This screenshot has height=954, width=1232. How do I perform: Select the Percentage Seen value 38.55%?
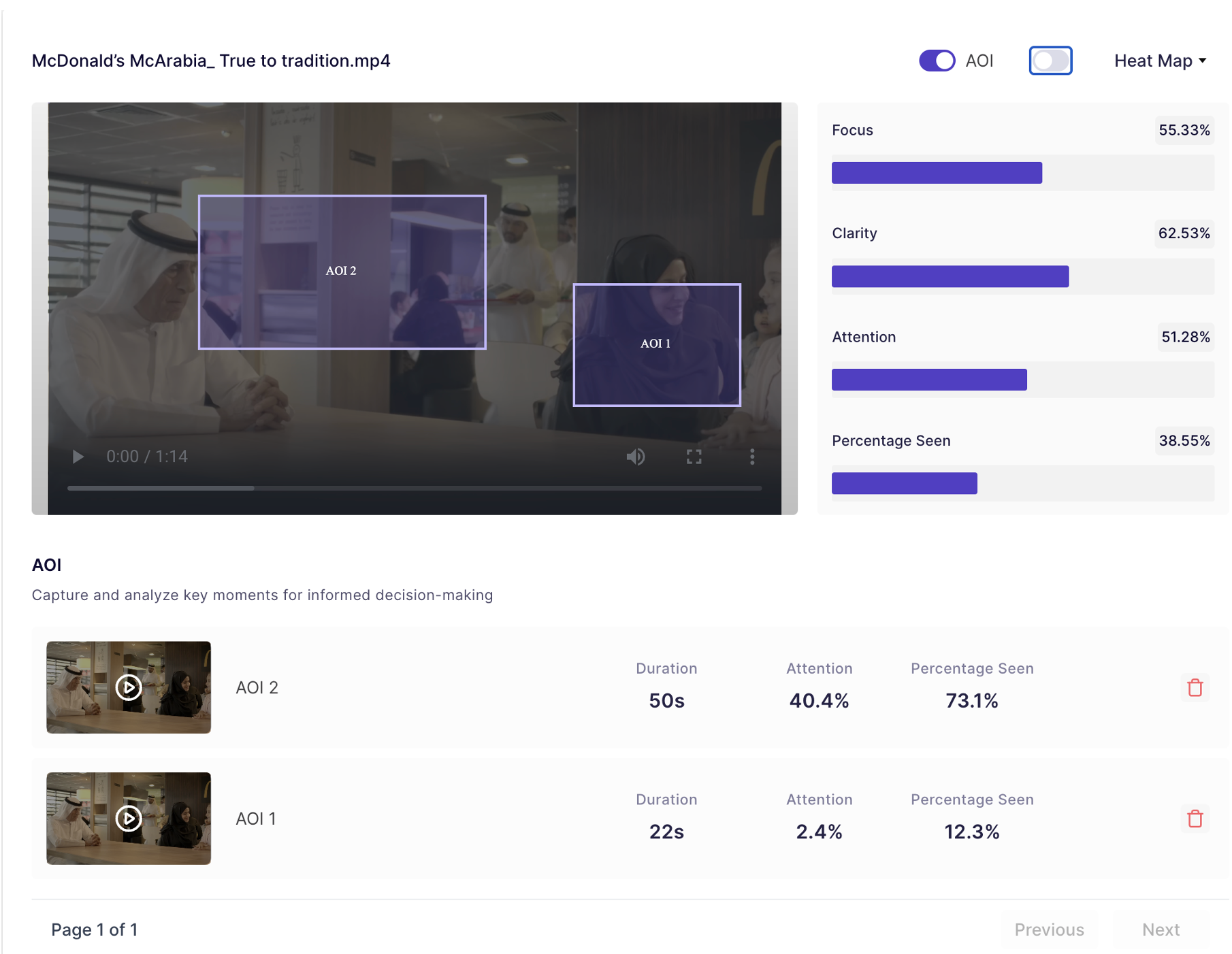[1184, 440]
